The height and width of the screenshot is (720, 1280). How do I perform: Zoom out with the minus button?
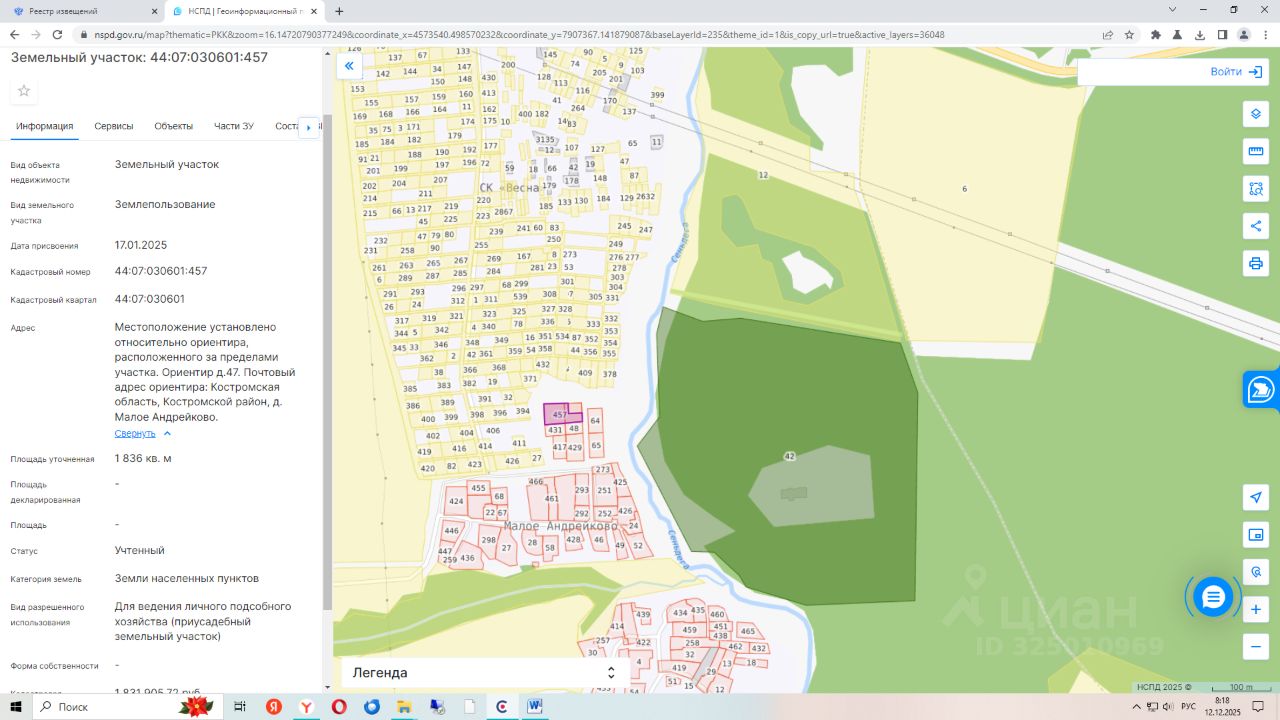tap(1255, 647)
